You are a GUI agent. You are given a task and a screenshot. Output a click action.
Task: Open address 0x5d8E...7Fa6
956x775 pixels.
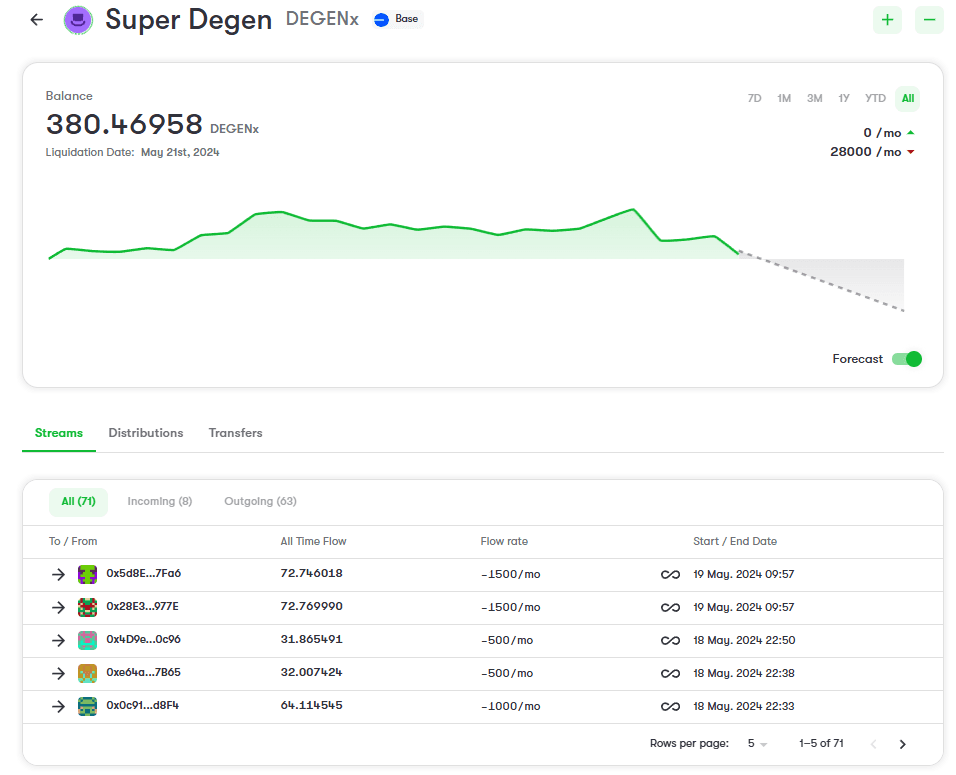143,574
